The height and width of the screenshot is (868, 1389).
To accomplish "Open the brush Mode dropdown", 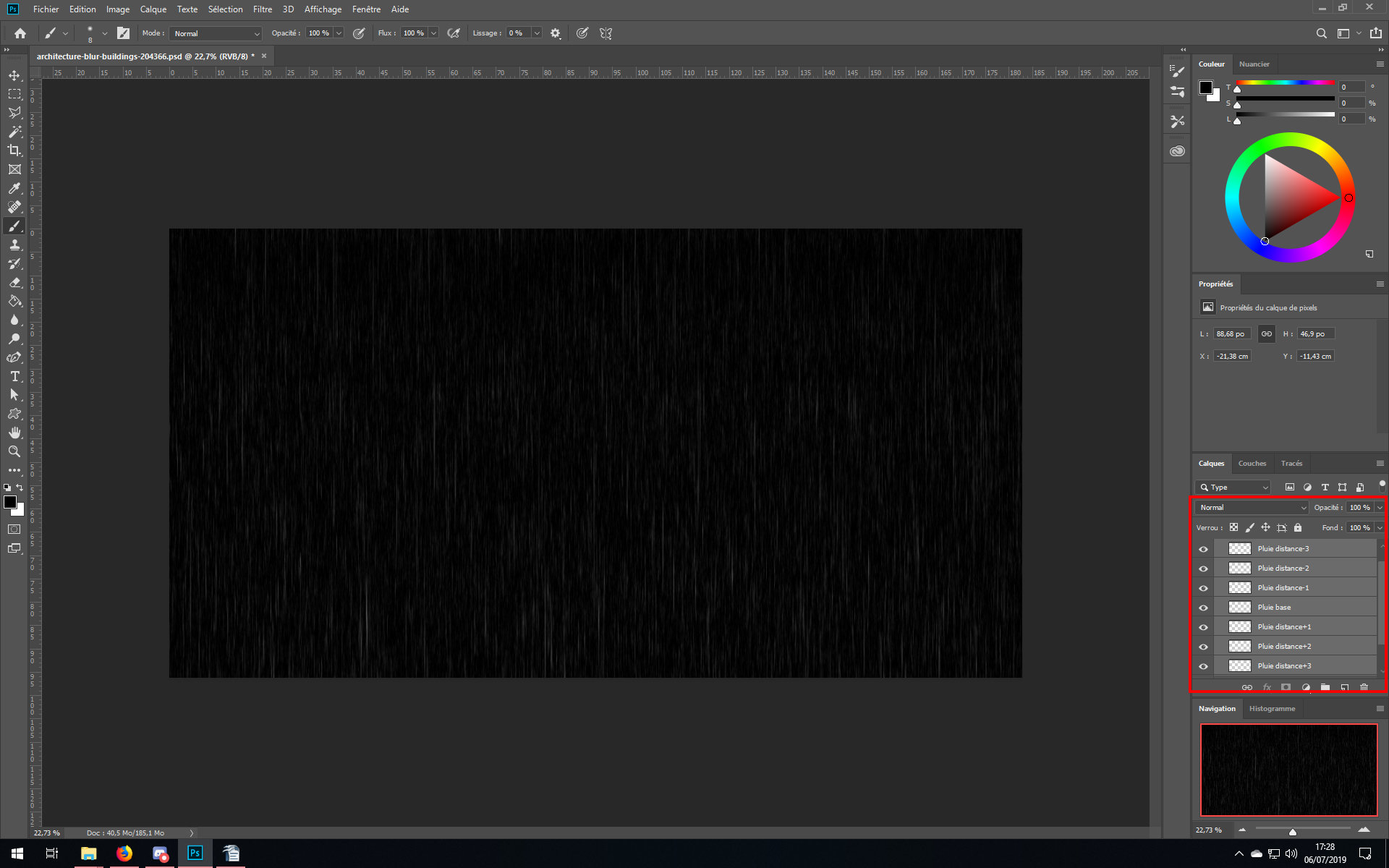I will click(216, 33).
